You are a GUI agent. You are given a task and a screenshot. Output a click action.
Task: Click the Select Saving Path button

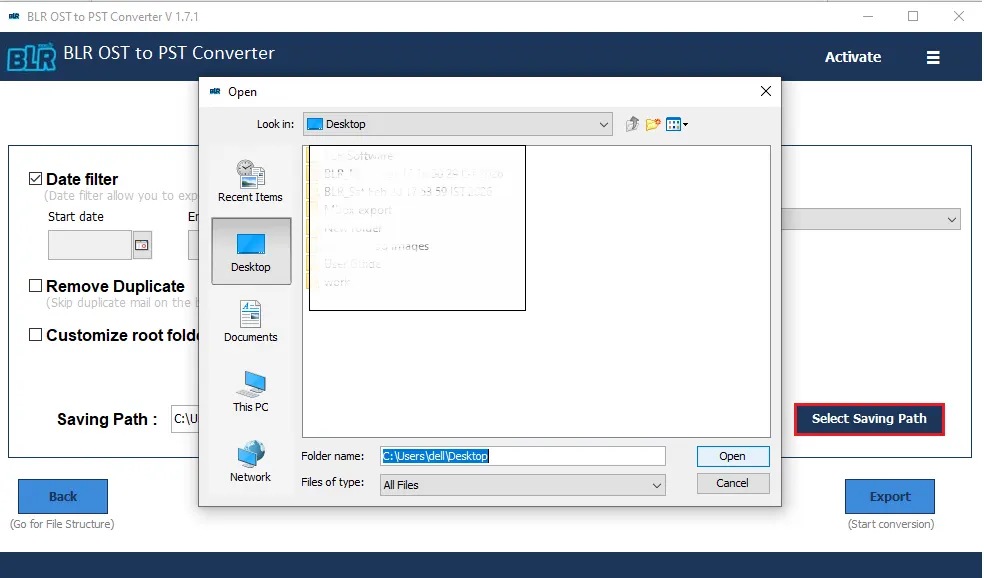(868, 419)
